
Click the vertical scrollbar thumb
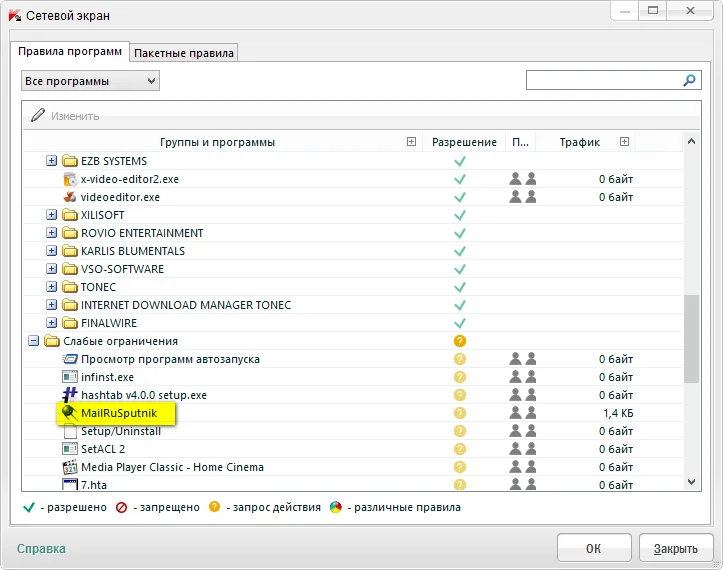(x=691, y=339)
